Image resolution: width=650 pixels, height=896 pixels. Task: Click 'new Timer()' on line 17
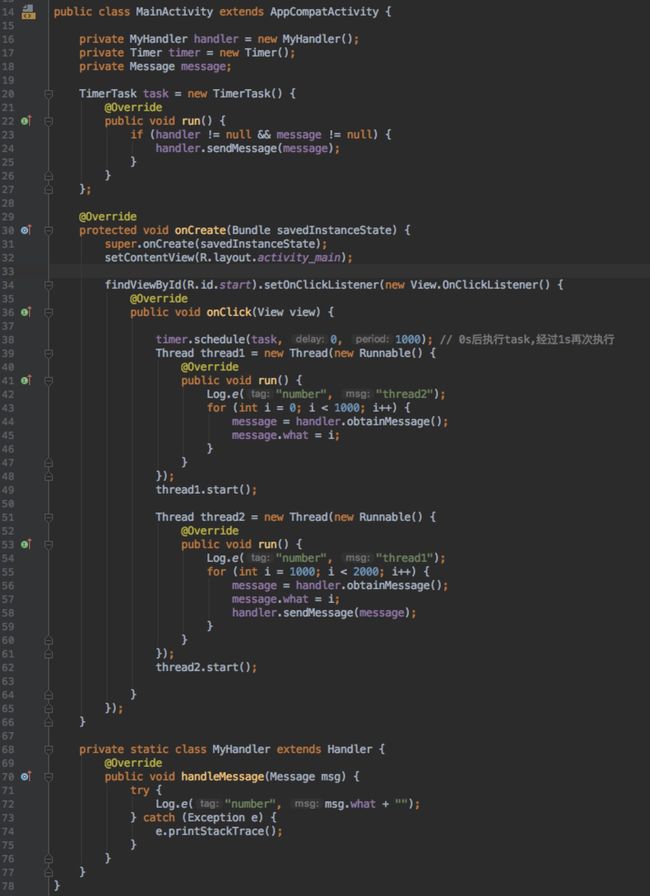(257, 53)
